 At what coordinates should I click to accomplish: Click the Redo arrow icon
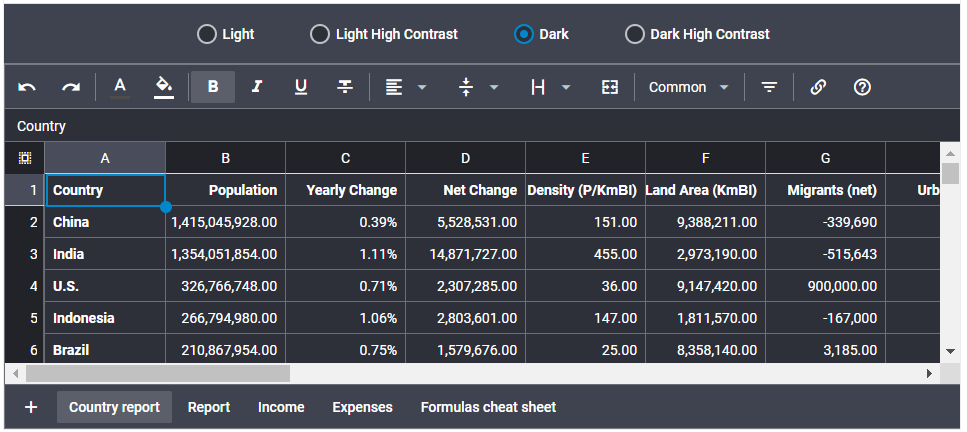(x=71, y=87)
